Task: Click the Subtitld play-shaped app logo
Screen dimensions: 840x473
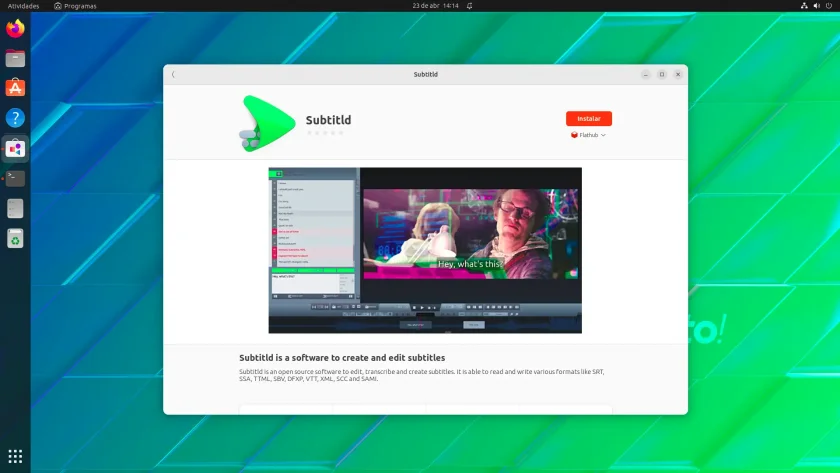Action: (267, 123)
